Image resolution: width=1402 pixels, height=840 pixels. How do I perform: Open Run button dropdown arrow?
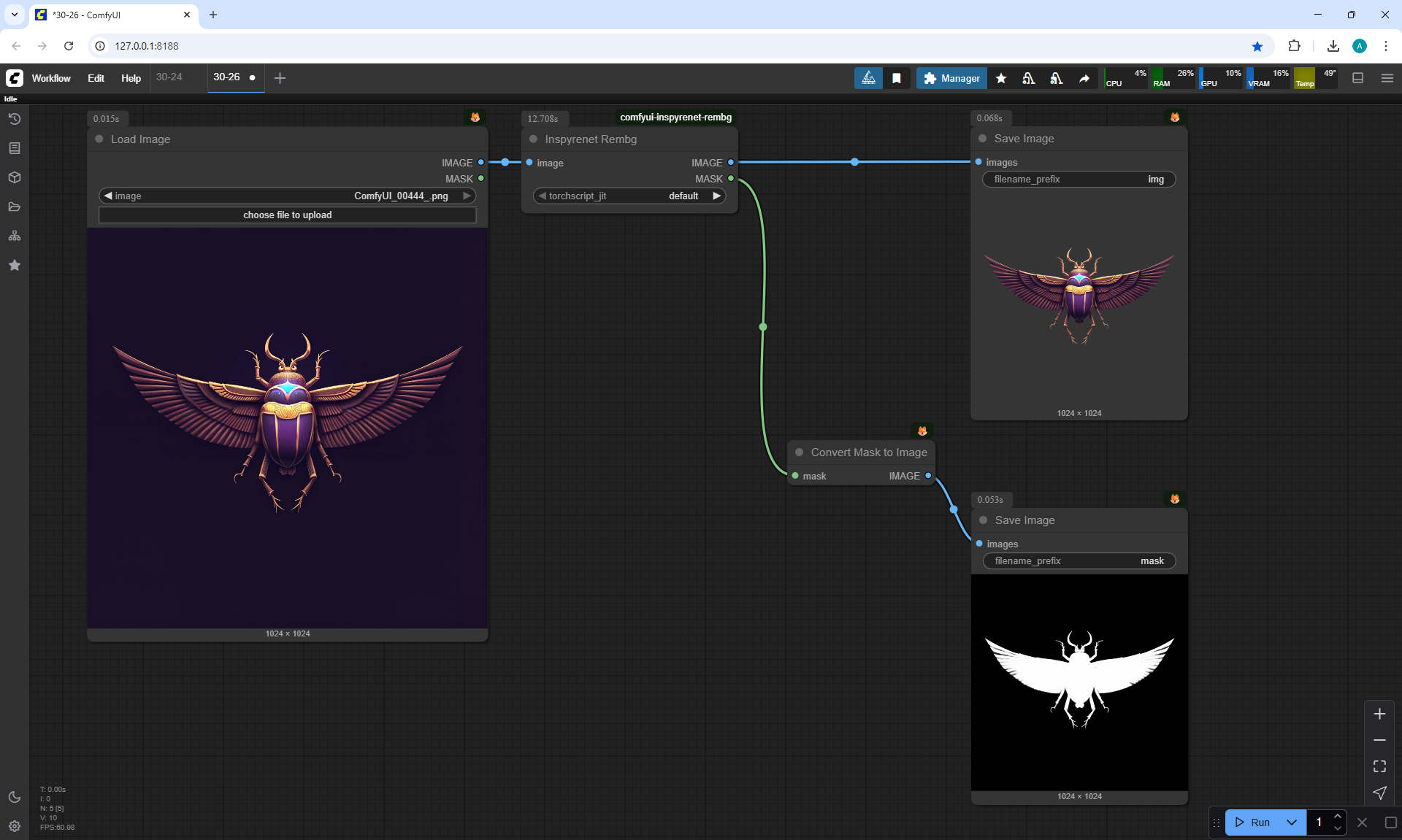click(x=1292, y=822)
